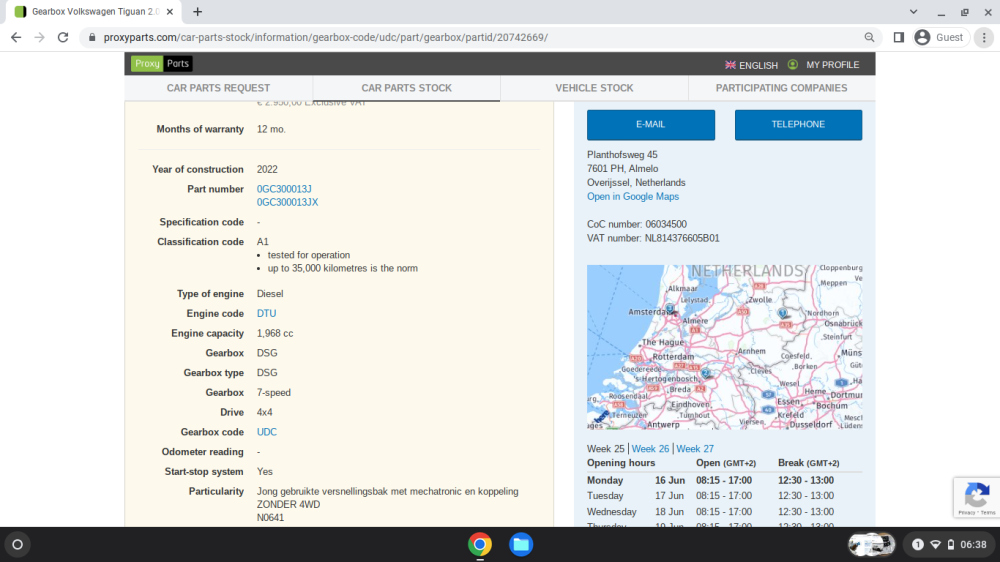The image size is (1000, 562).
Task: Click the Netherlands map thumbnail
Action: tap(724, 347)
